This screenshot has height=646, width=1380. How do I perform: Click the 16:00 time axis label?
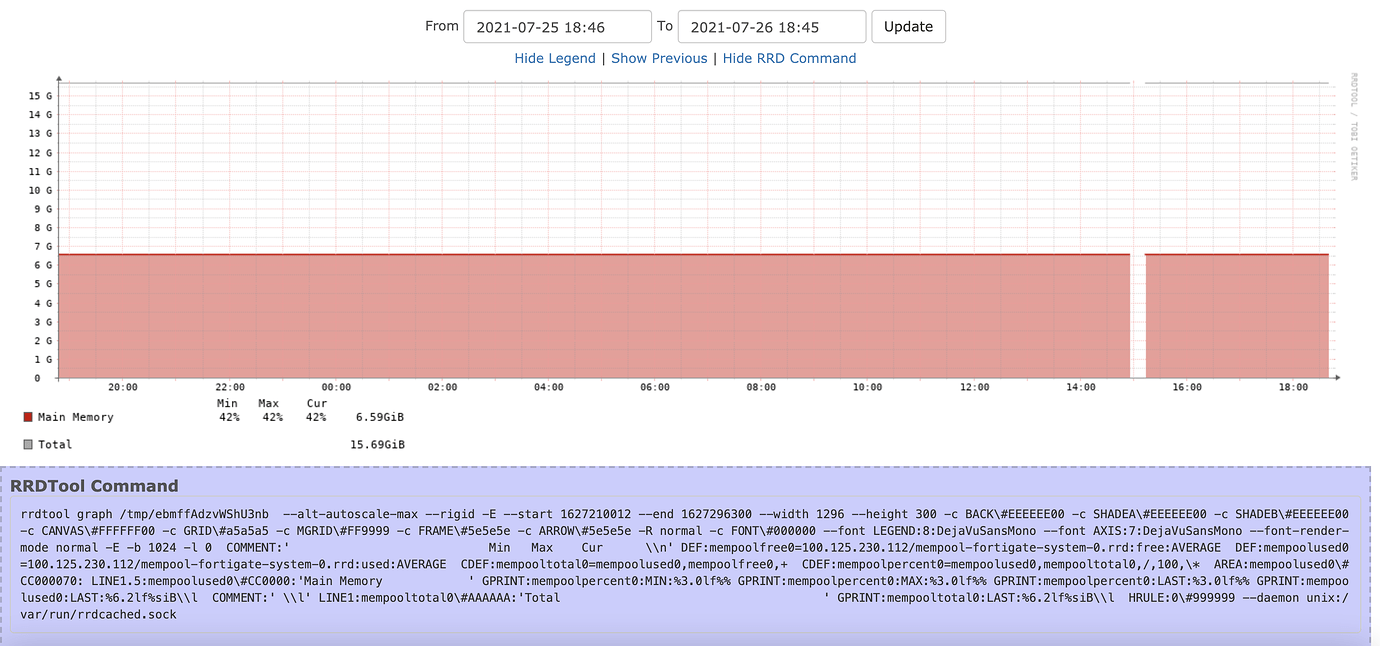1187,387
